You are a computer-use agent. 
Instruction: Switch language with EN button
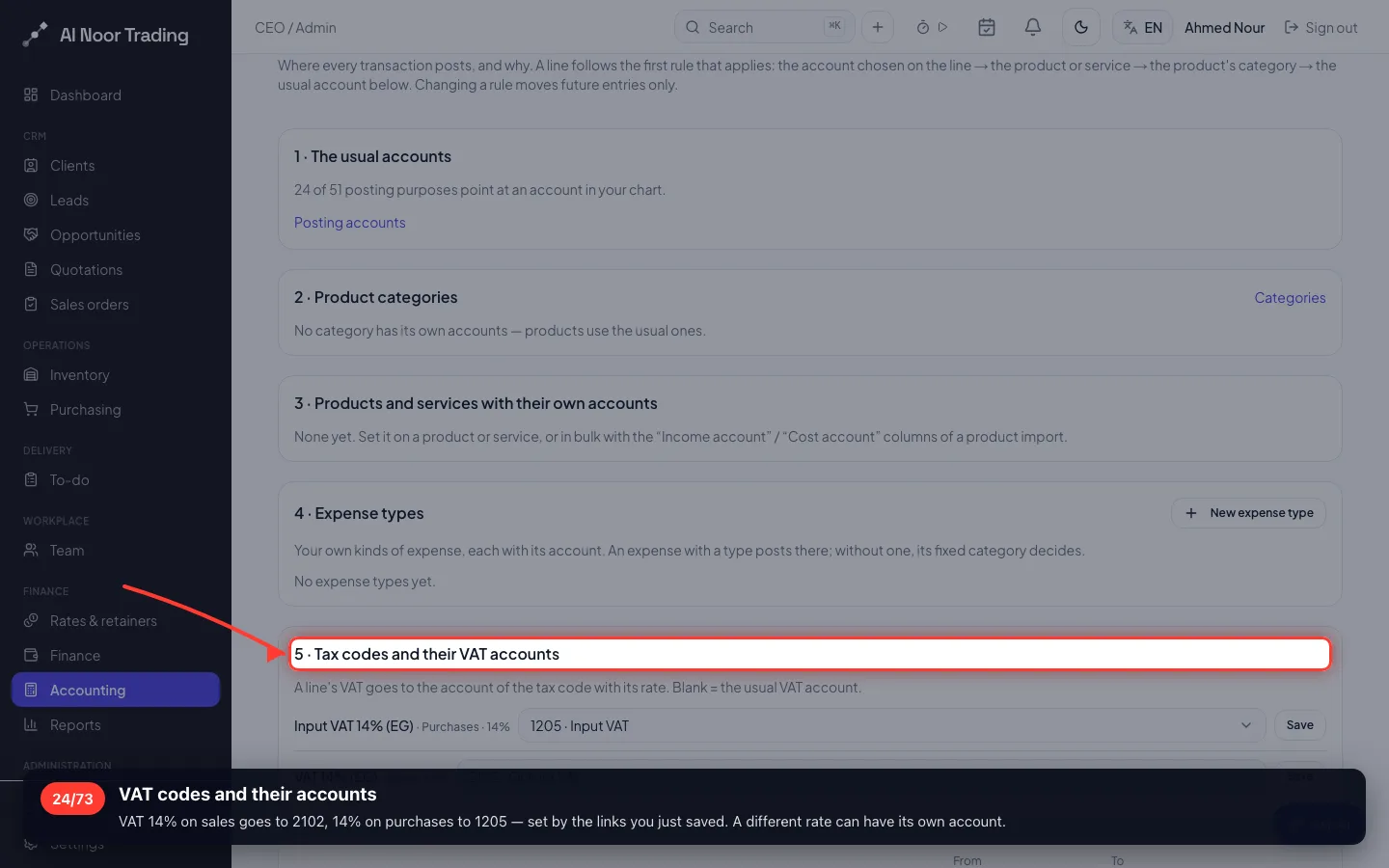[1143, 27]
